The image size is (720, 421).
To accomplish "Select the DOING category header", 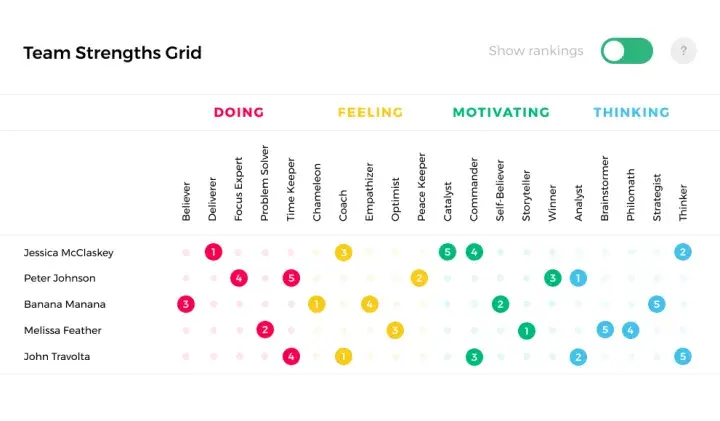I will point(239,112).
